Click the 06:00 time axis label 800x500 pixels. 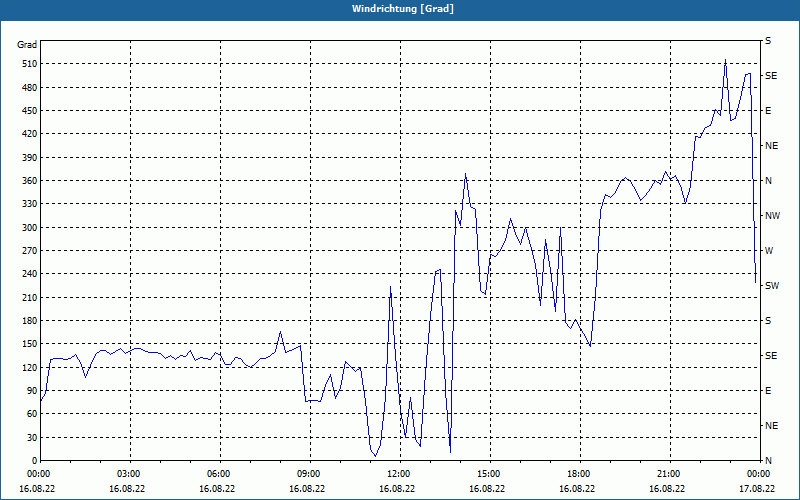coord(218,473)
